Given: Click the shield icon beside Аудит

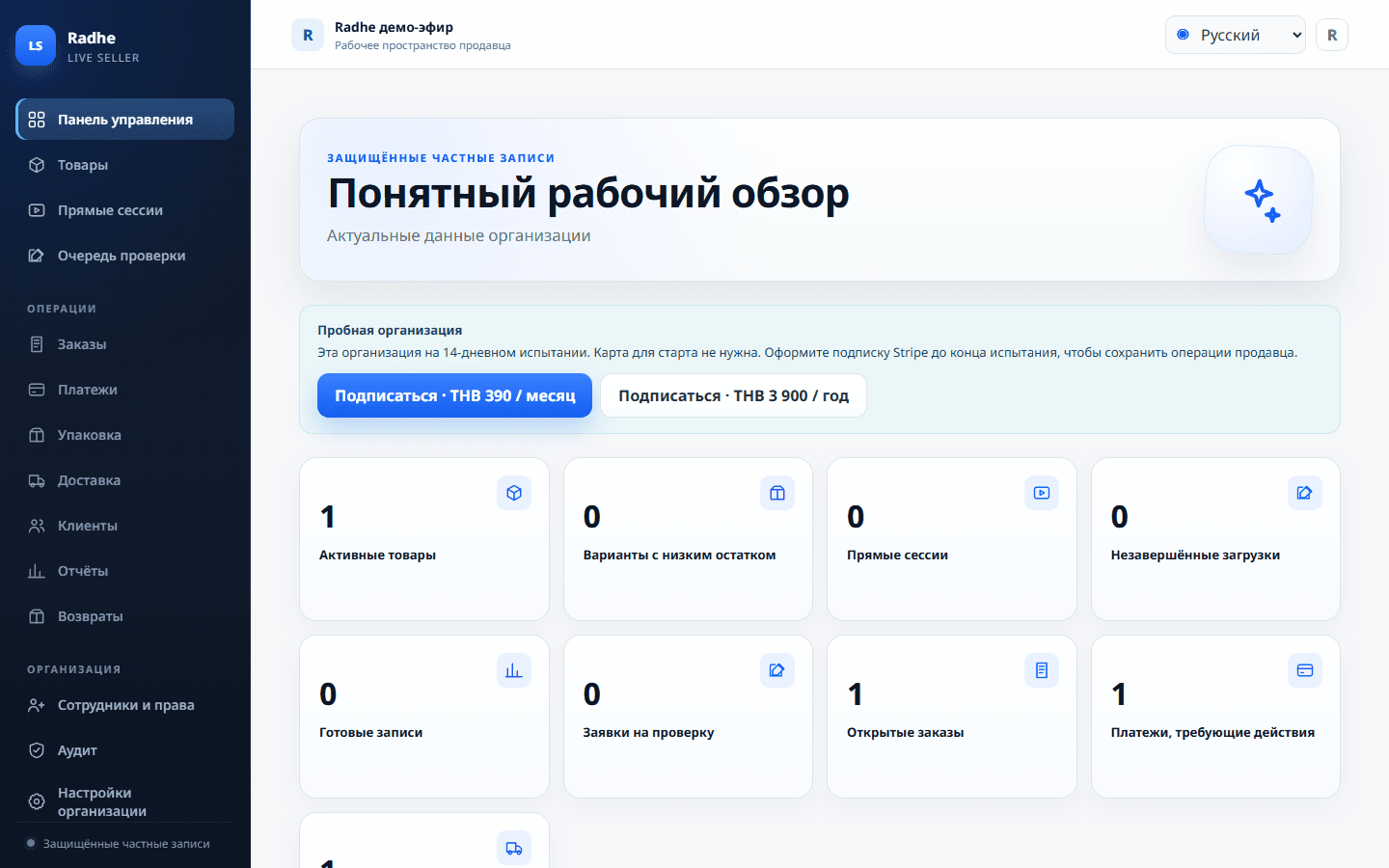Looking at the screenshot, I should pos(37,750).
